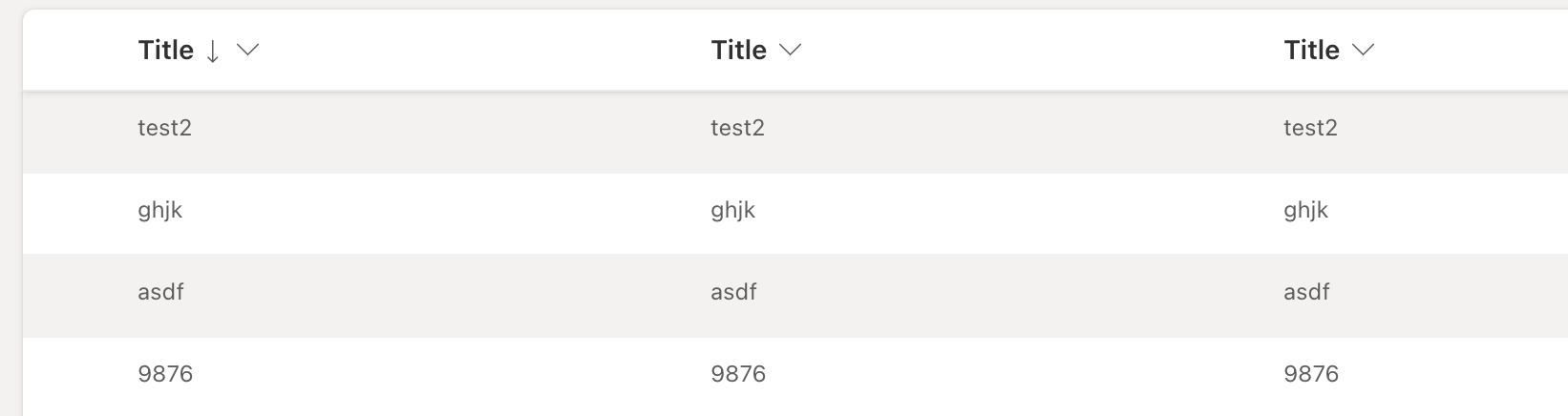Click ghjk in the first column

160,211
